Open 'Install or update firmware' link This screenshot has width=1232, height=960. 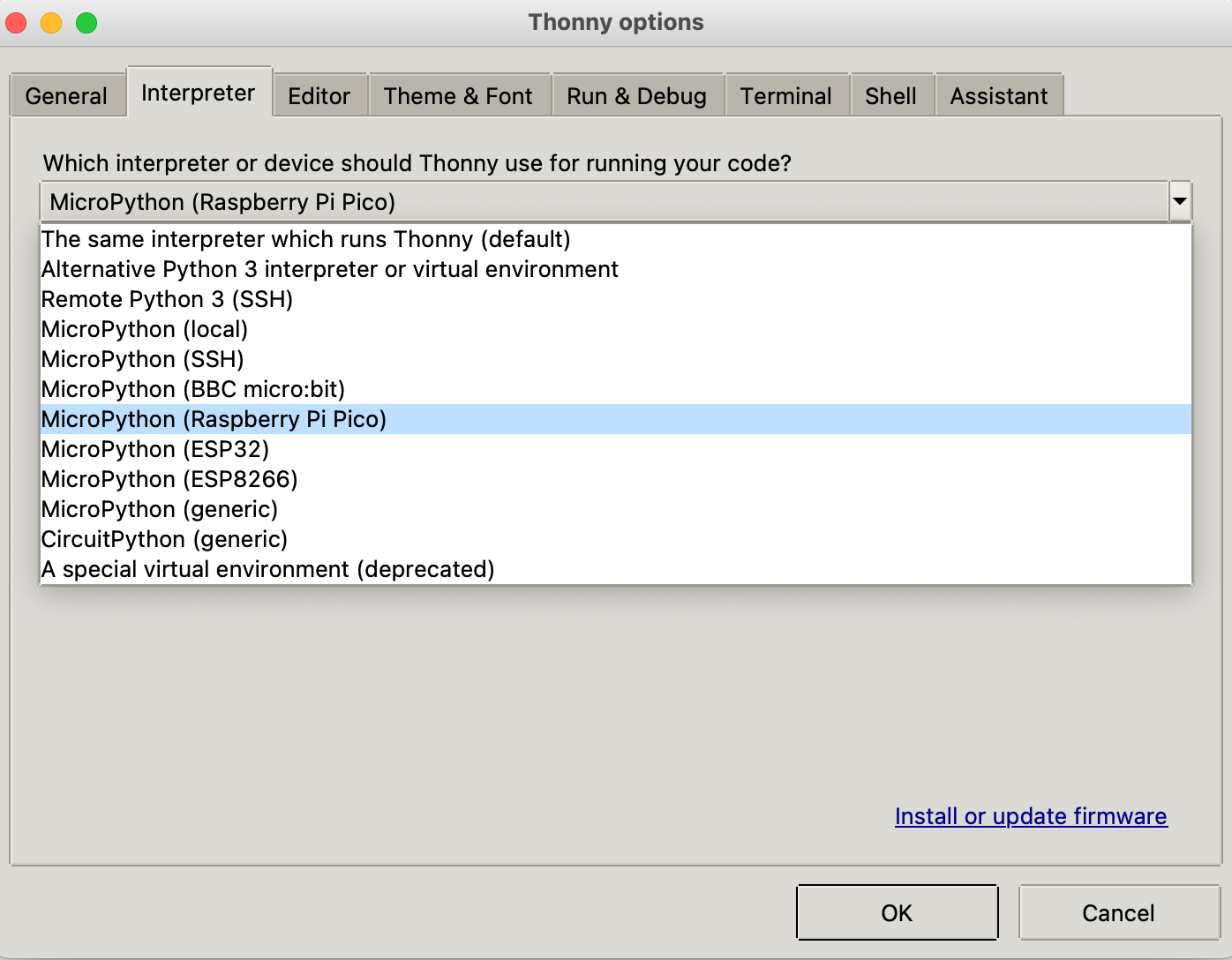[1031, 816]
